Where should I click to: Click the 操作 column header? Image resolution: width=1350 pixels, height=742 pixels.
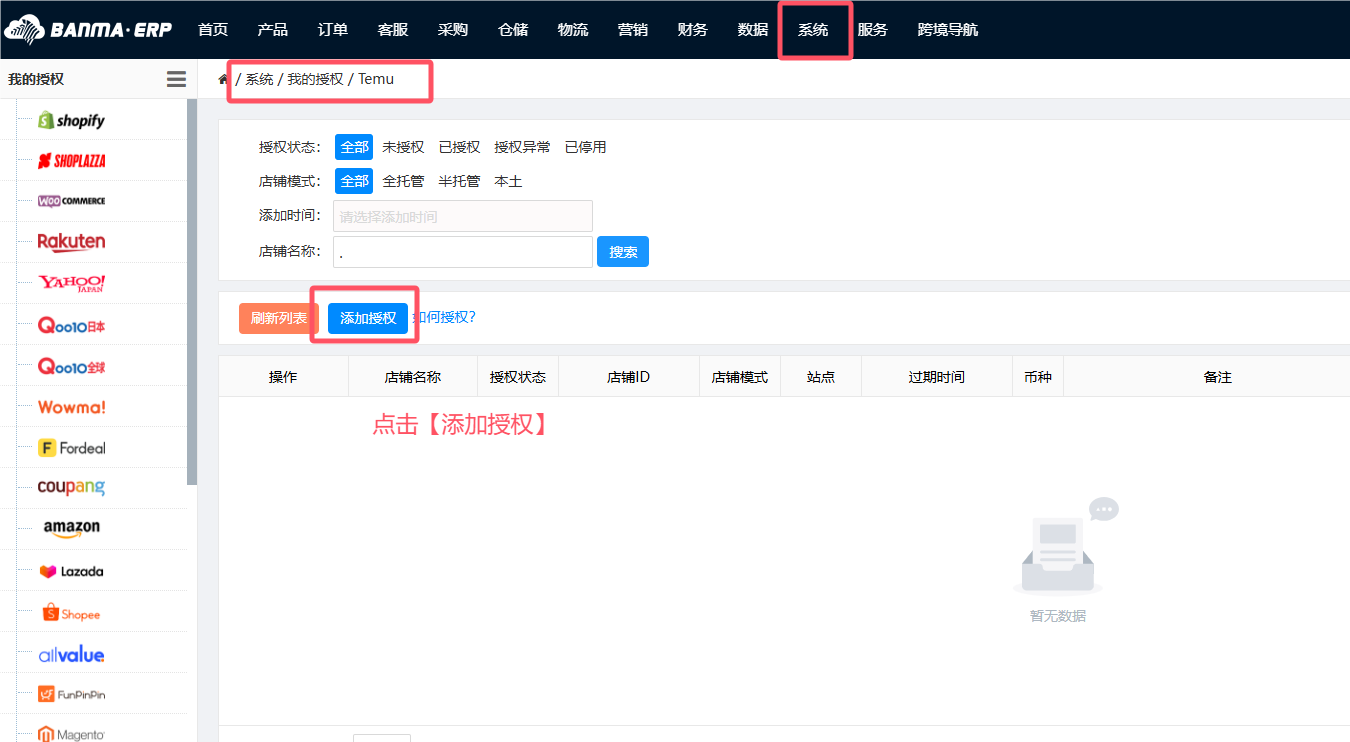point(283,377)
